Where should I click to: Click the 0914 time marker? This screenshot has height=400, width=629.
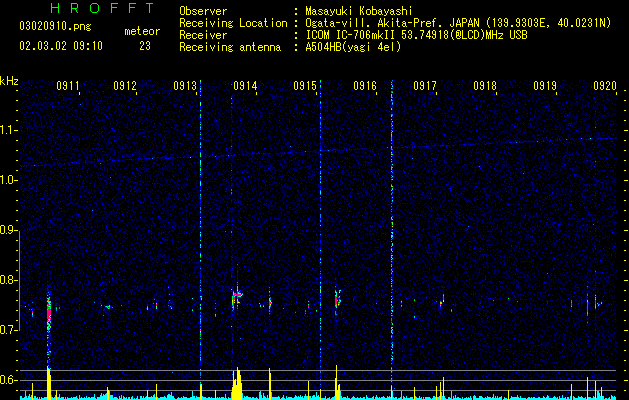245,86
